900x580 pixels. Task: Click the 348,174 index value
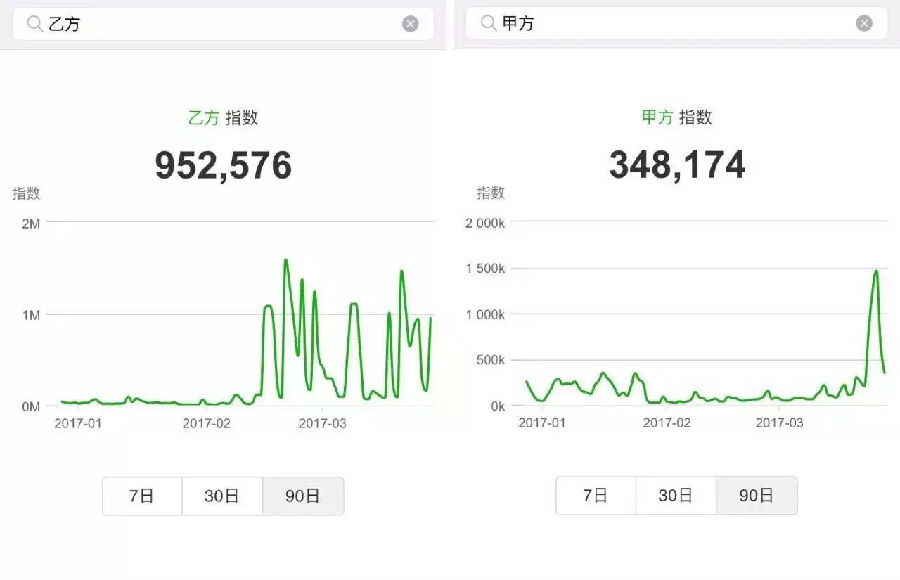pyautogui.click(x=677, y=165)
